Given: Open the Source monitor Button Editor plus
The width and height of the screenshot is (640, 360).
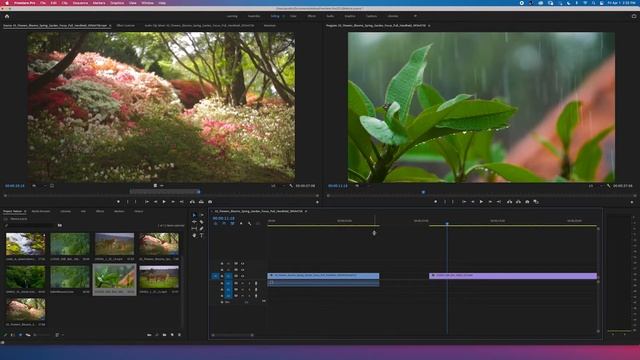Looking at the screenshot, I should [317, 202].
